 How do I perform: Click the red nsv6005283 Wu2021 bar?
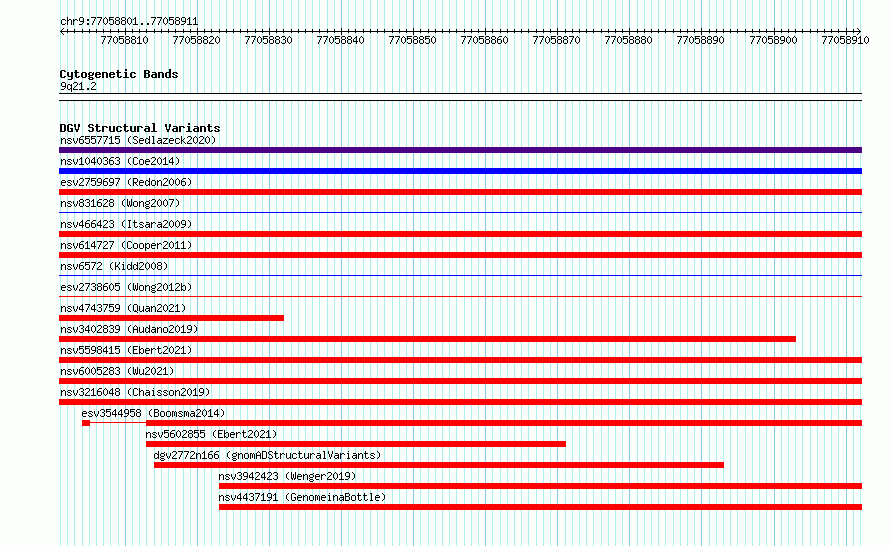(460, 381)
